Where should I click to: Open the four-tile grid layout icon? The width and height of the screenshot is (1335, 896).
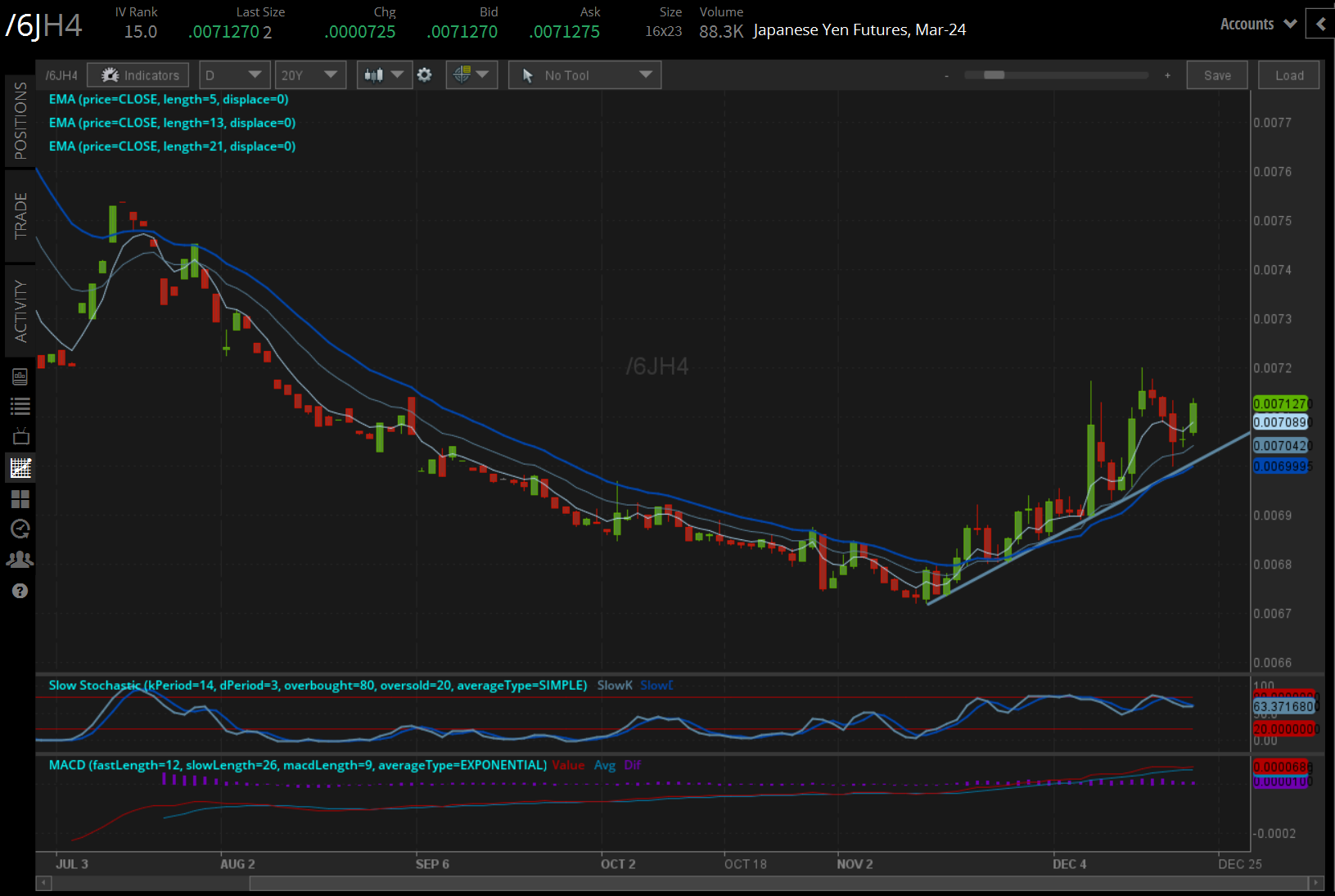point(20,498)
